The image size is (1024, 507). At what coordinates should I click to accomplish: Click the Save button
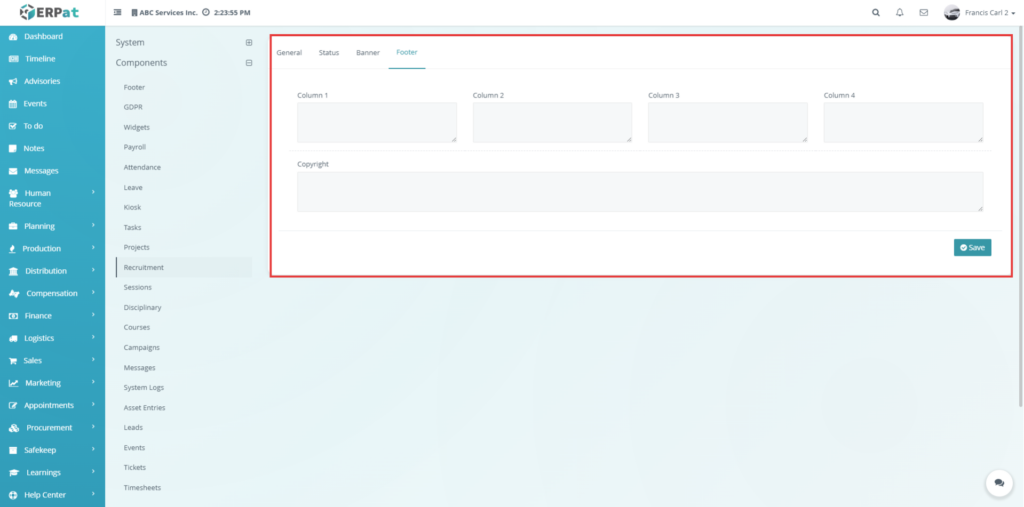pyautogui.click(x=972, y=248)
